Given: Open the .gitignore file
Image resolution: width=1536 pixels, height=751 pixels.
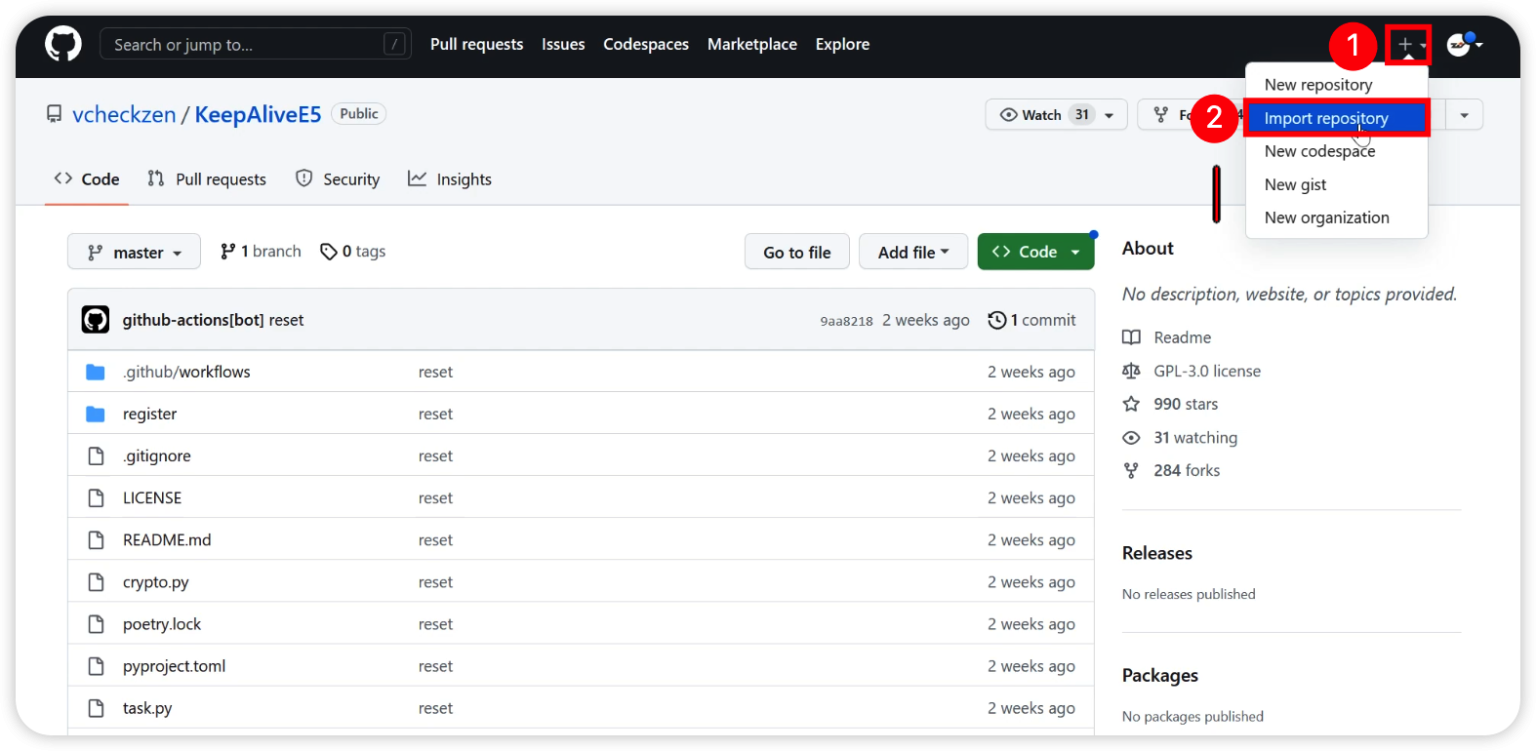Looking at the screenshot, I should 157,456.
